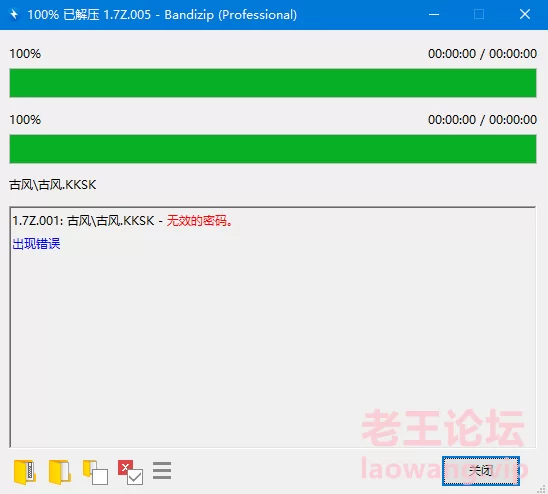
Task: Toggle the red X close-window-when-done checkbox
Action: click(130, 472)
